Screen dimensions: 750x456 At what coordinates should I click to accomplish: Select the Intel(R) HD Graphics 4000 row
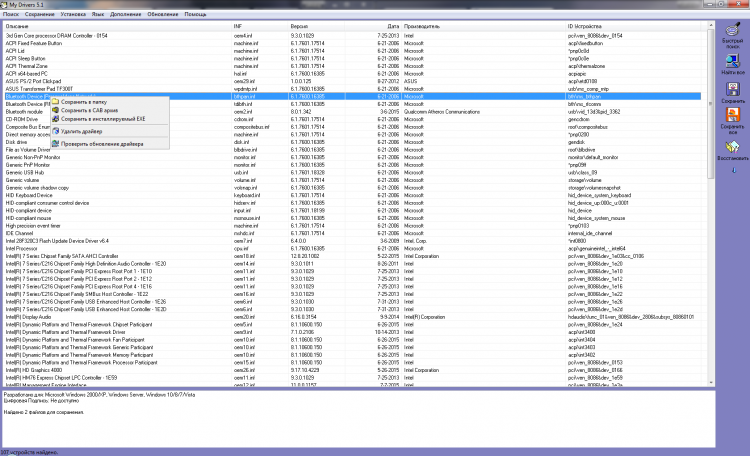353,370
